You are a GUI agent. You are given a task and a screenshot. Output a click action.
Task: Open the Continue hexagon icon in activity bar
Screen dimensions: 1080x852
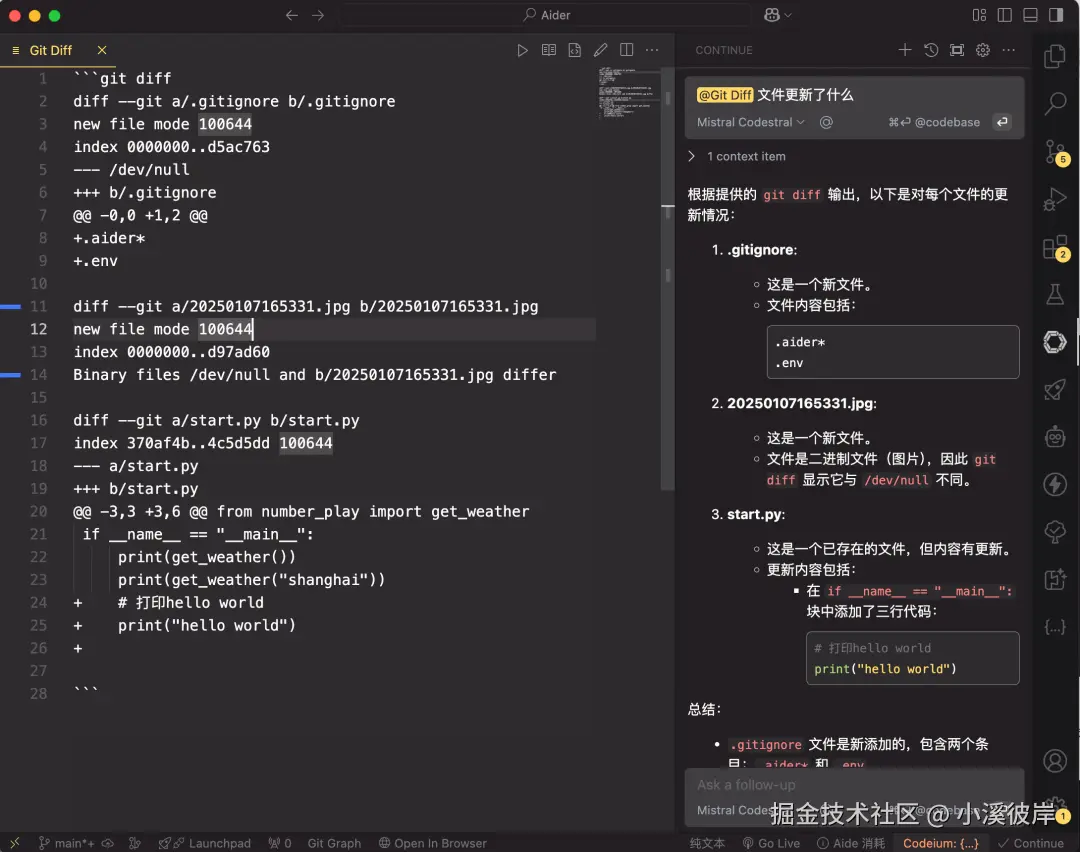[1055, 342]
